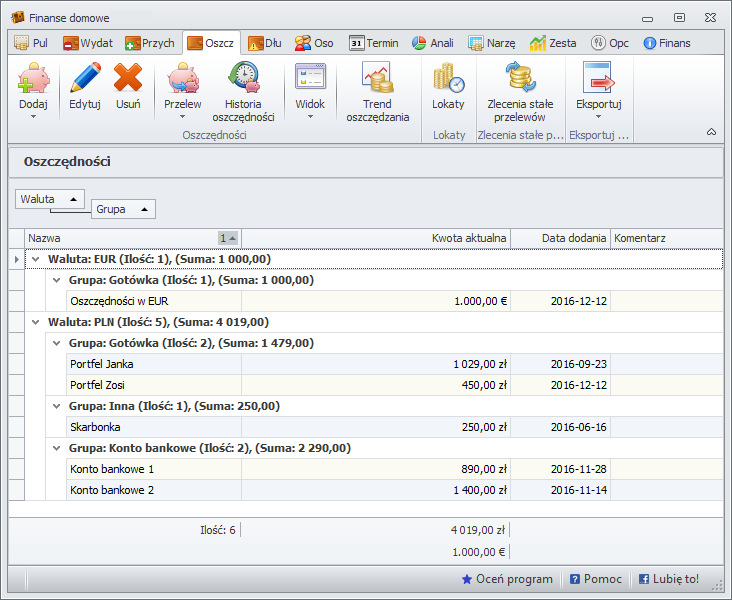Open Zlecenia stałe przelewów
Viewport: 732px width, 600px height.
click(520, 78)
